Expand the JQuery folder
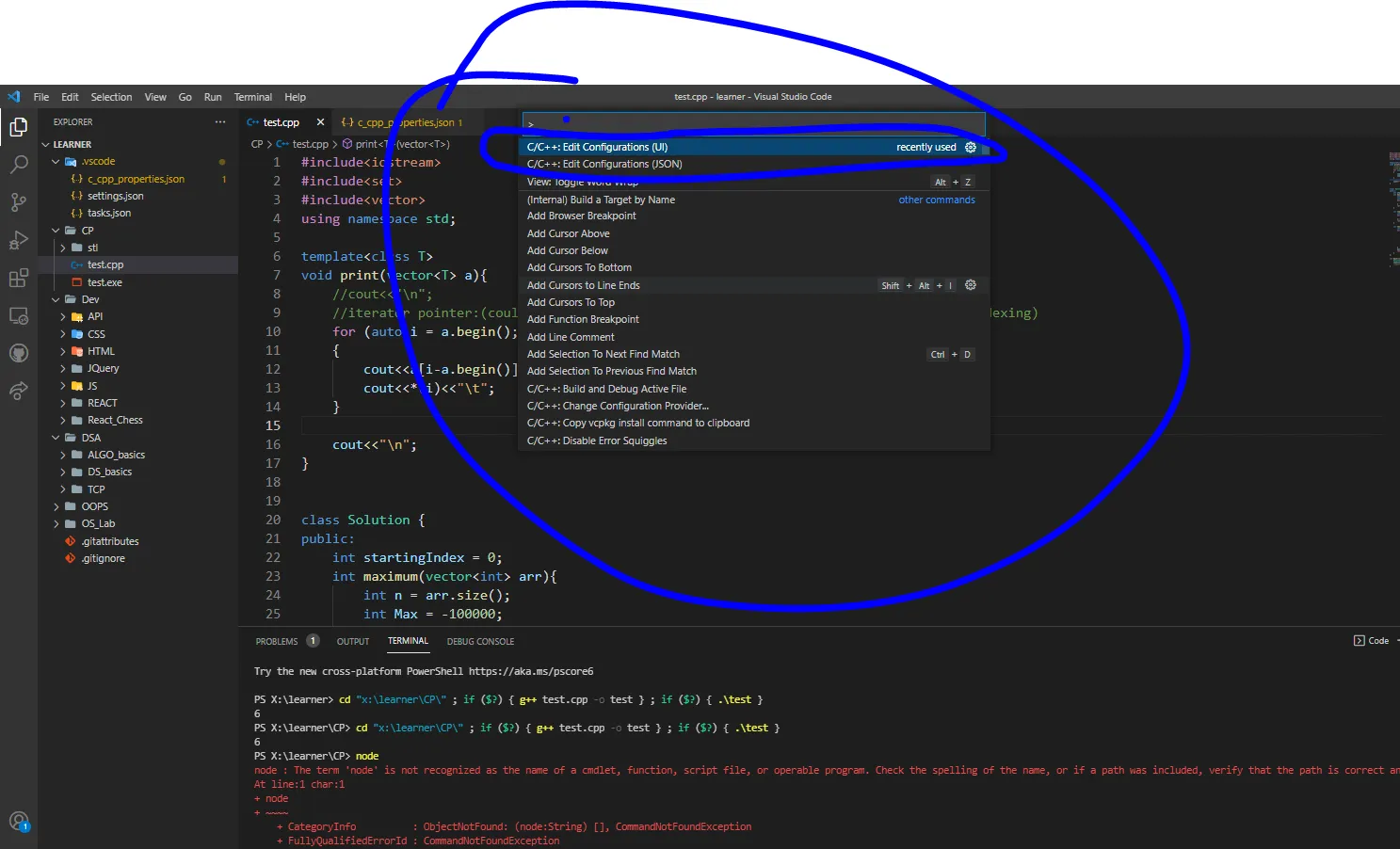Viewport: 1400px width, 849px height. click(x=137, y=368)
